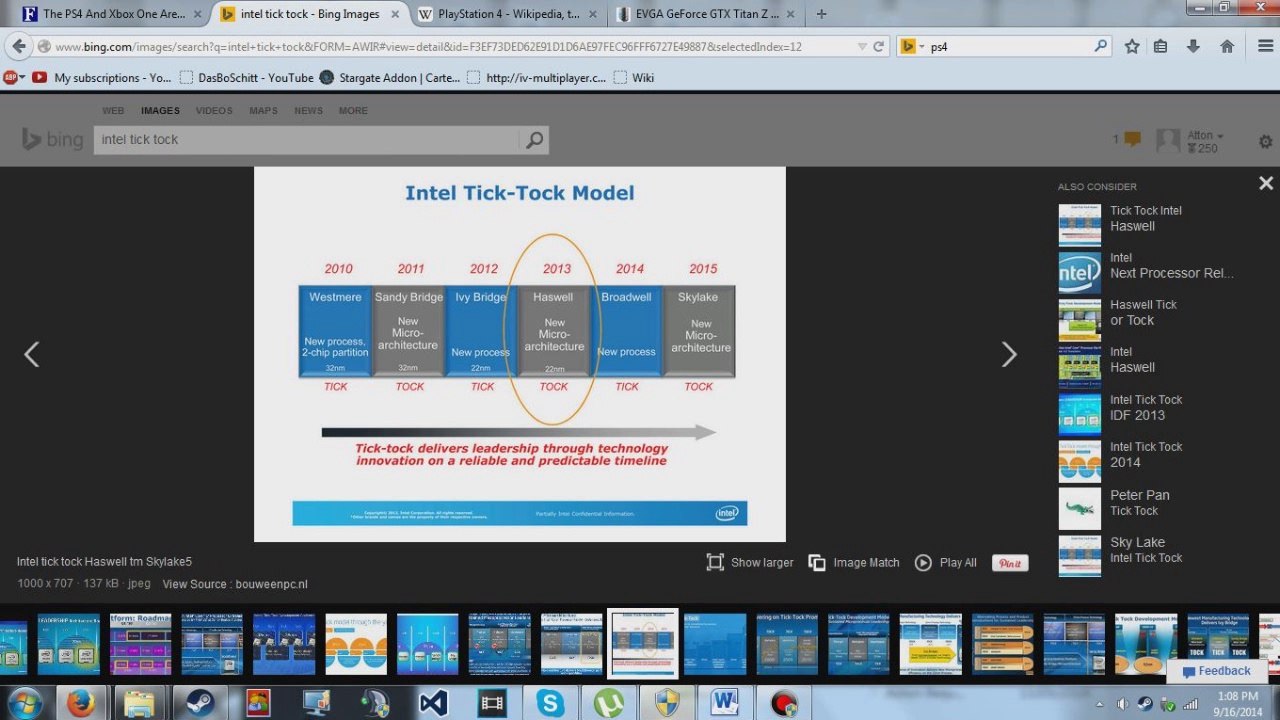
Task: Show the previous image with the left arrow
Action: tap(32, 354)
